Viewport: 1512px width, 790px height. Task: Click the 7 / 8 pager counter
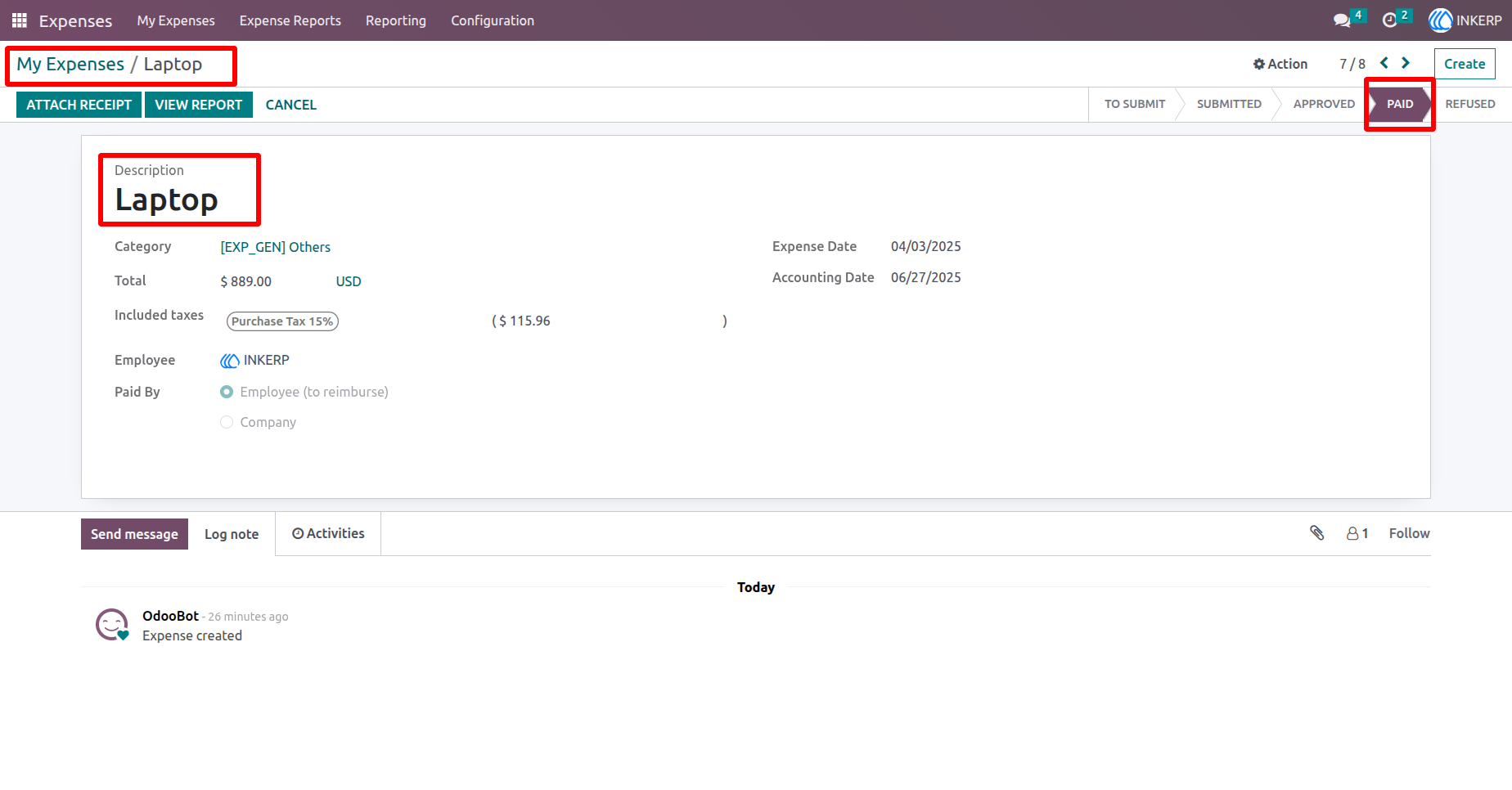1352,64
